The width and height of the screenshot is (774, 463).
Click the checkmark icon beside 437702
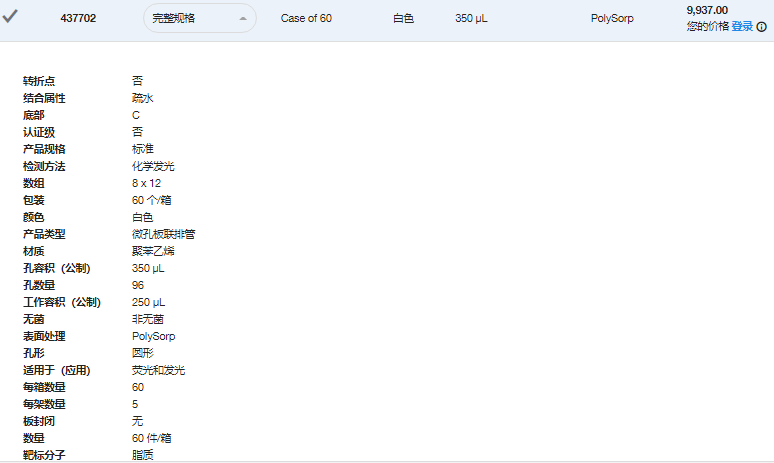pos(10,16)
